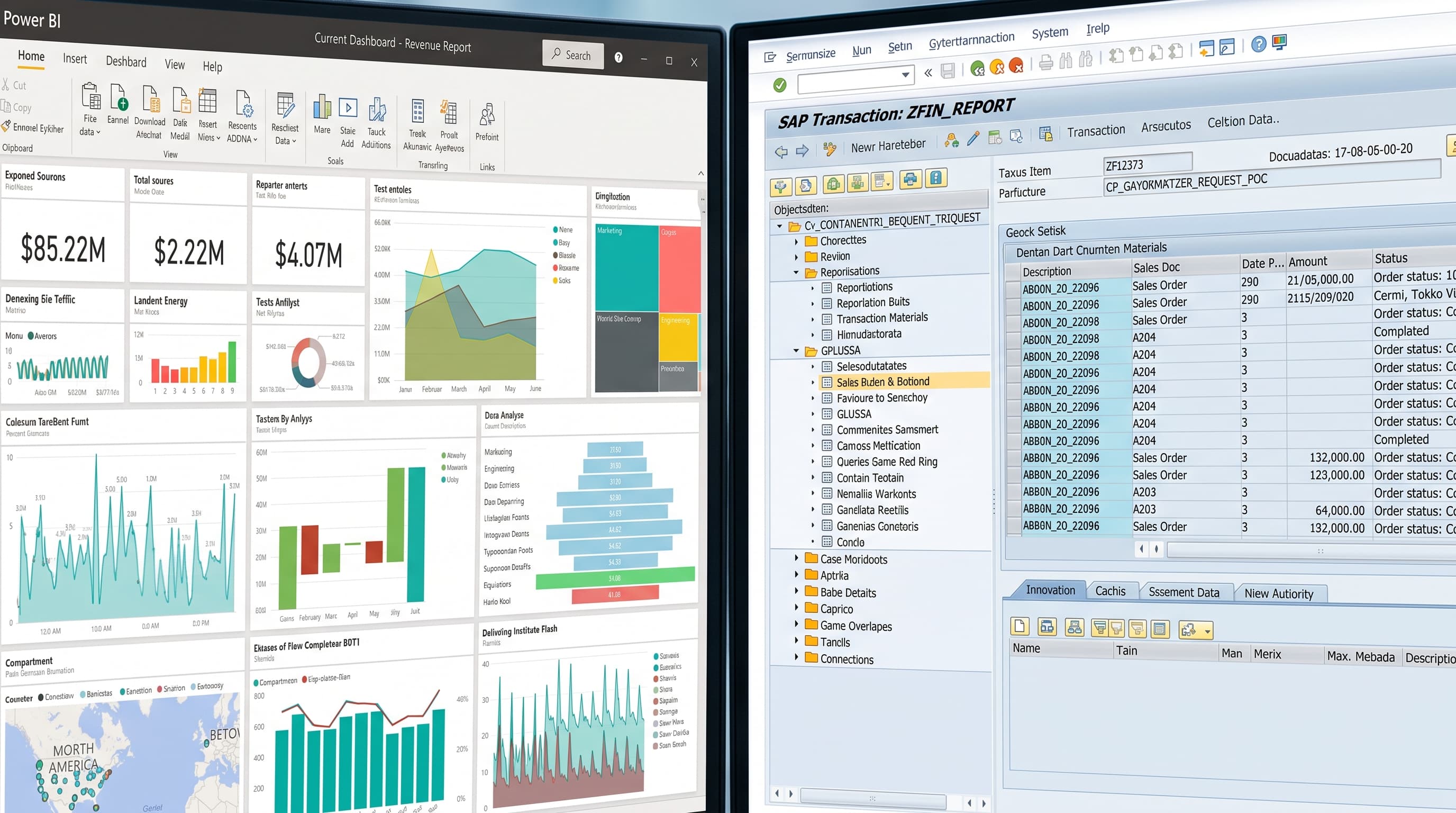Open the Niew Autiority tab
The height and width of the screenshot is (813, 1456).
coord(1279,594)
